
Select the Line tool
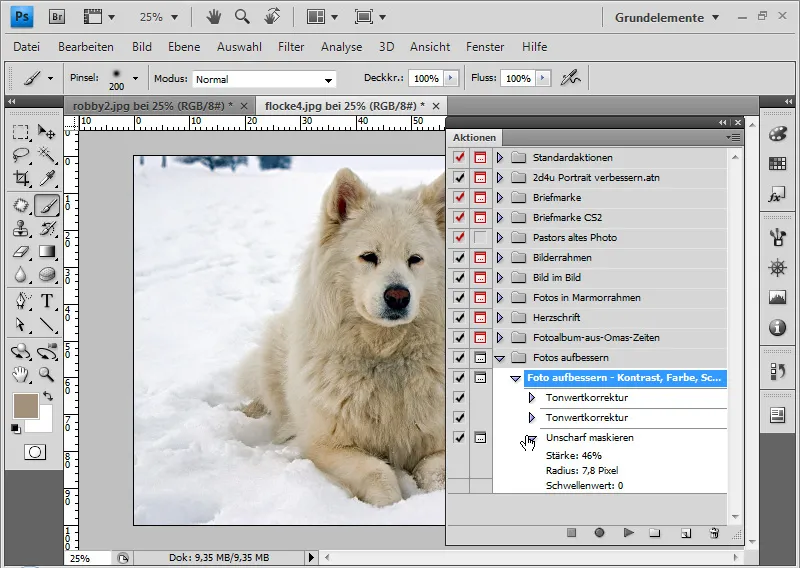47,325
